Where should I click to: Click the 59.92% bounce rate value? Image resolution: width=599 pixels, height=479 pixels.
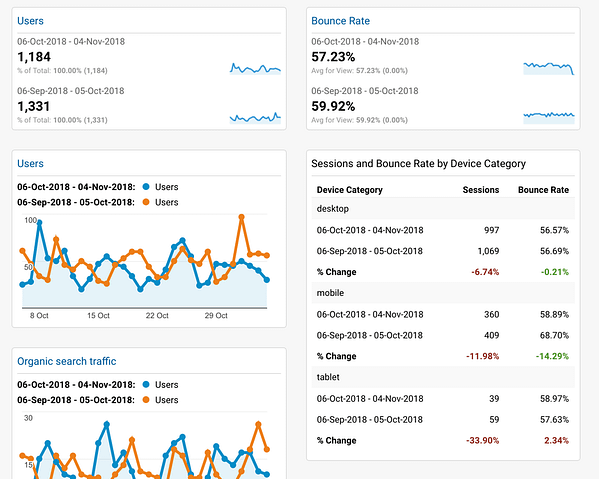(333, 106)
